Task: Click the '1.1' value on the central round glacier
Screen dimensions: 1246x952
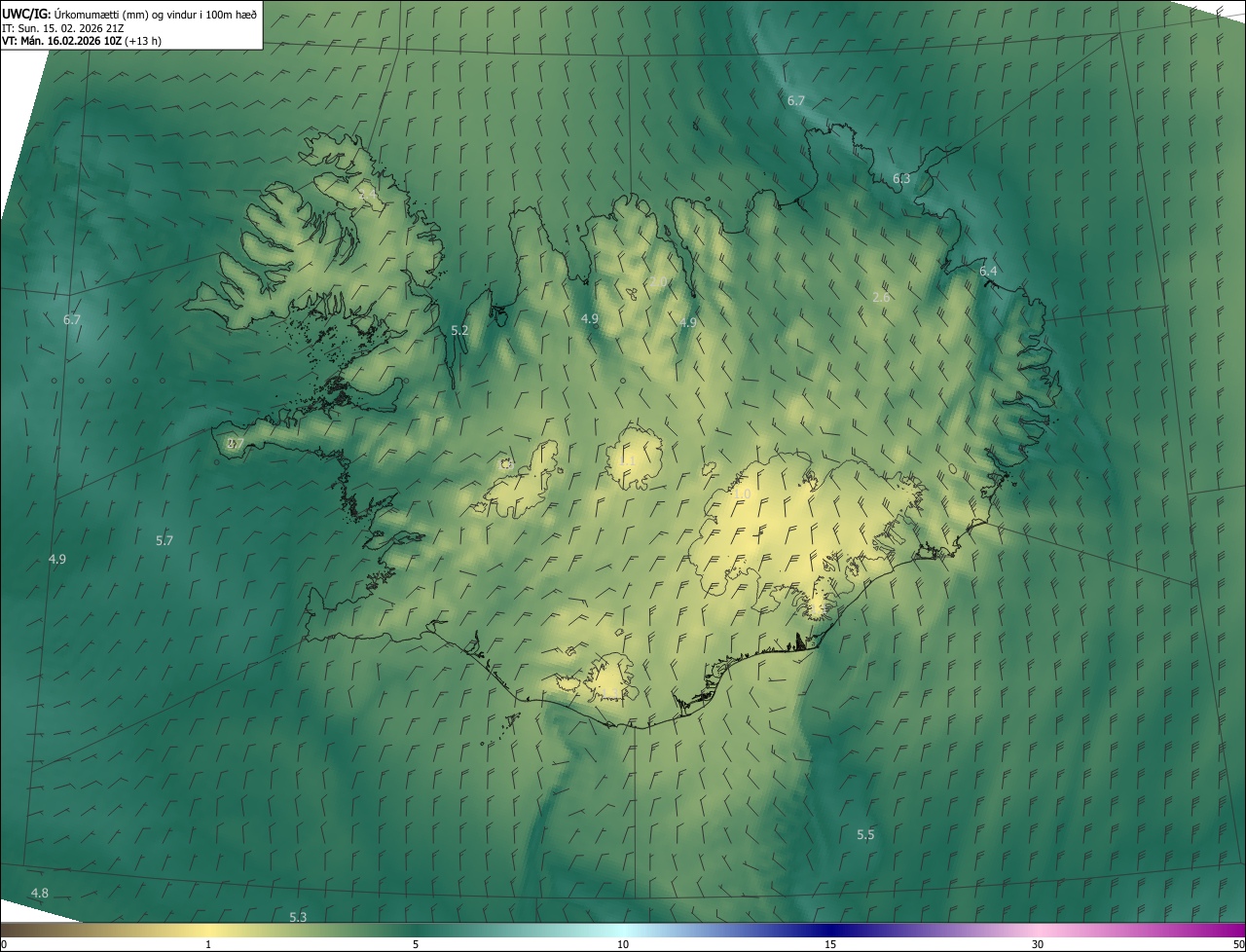Action: click(628, 460)
